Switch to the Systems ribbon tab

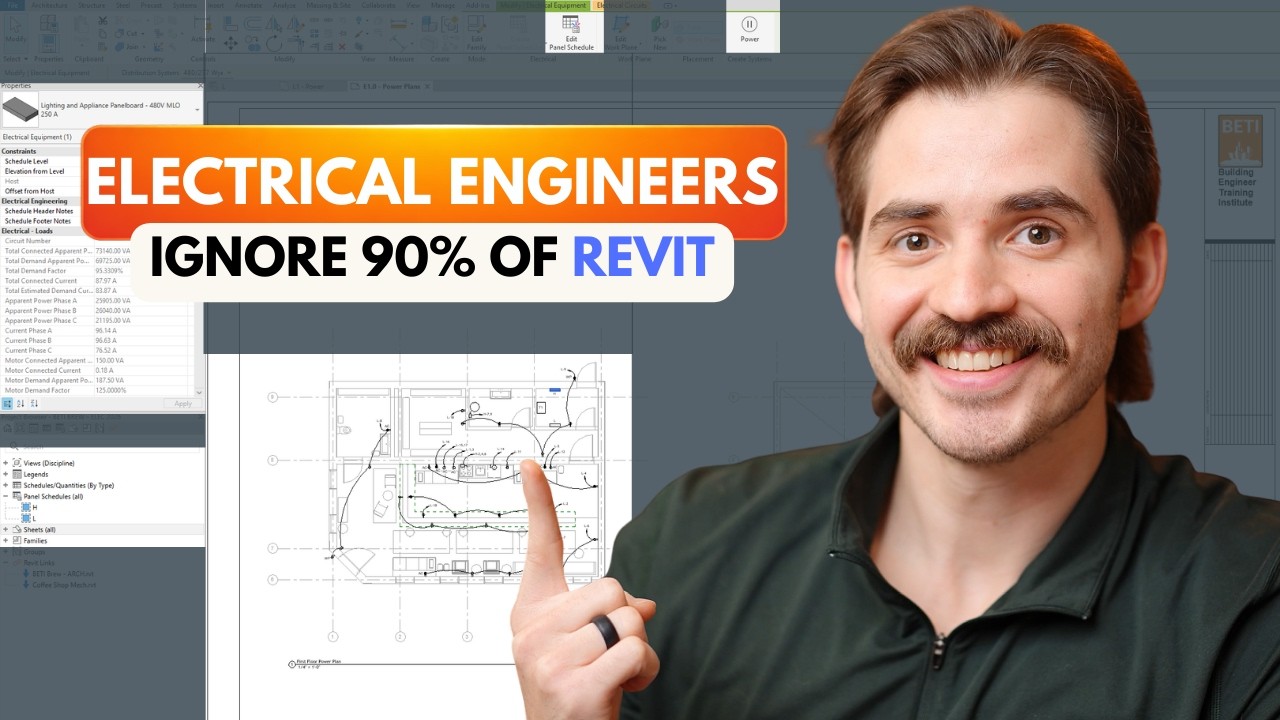[184, 5]
